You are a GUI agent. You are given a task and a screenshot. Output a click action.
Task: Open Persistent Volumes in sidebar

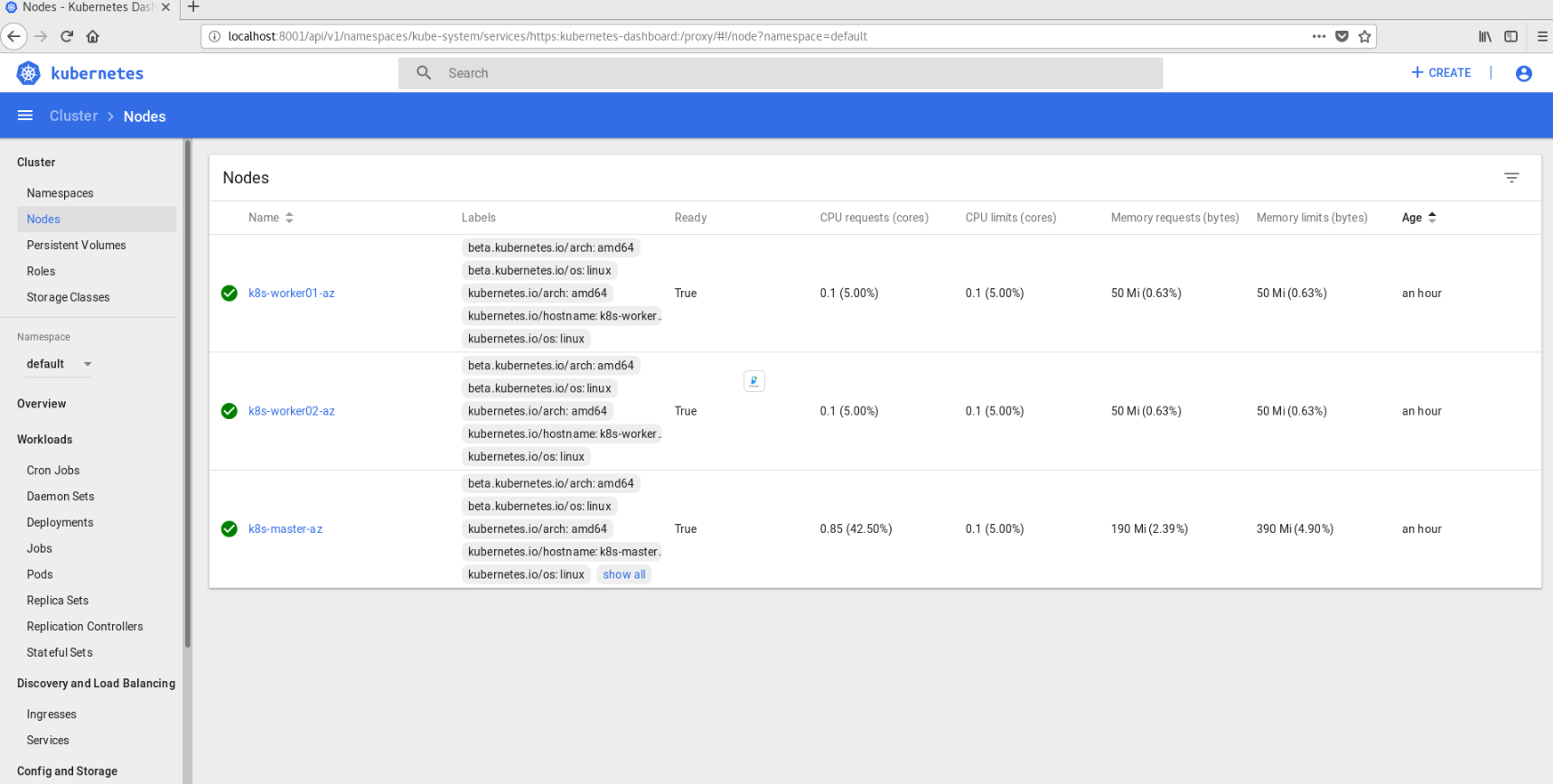76,246
